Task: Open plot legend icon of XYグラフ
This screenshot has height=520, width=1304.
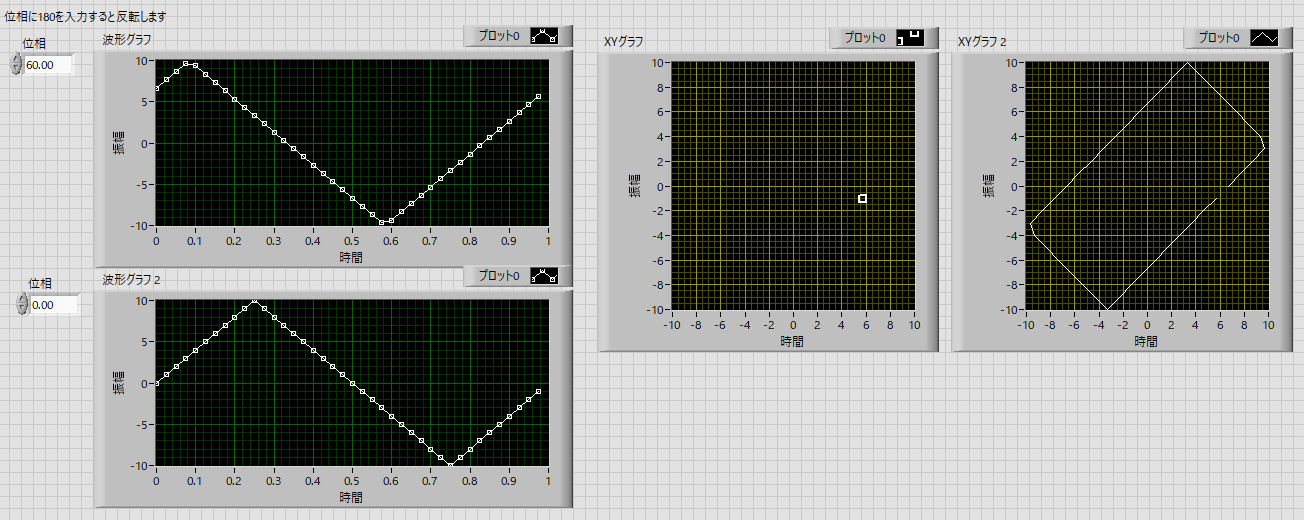Action: pyautogui.click(x=910, y=38)
